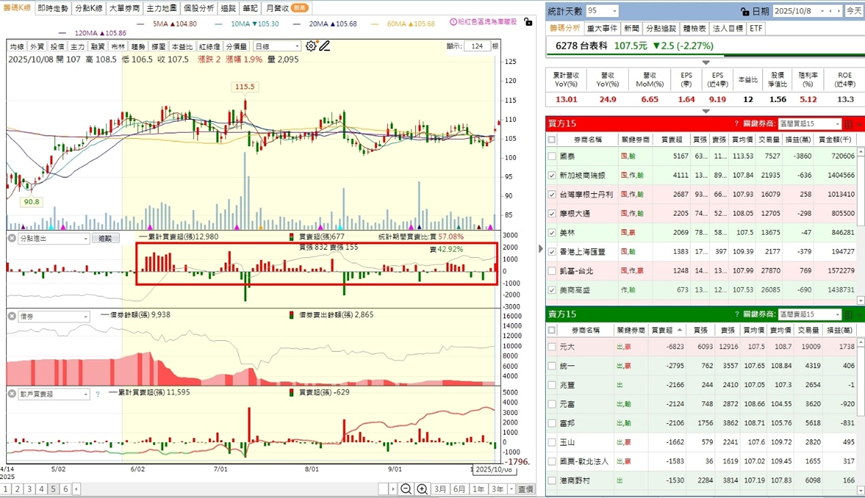Set range to 3月
Viewport: 865px width, 498px height.
pyautogui.click(x=440, y=489)
